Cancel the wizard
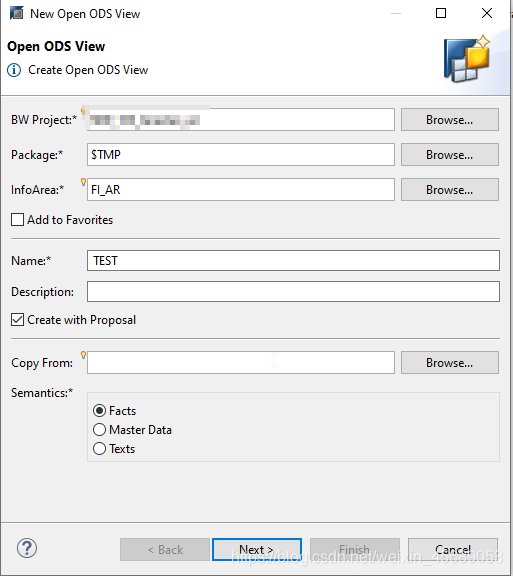This screenshot has height=576, width=513. tap(453, 550)
